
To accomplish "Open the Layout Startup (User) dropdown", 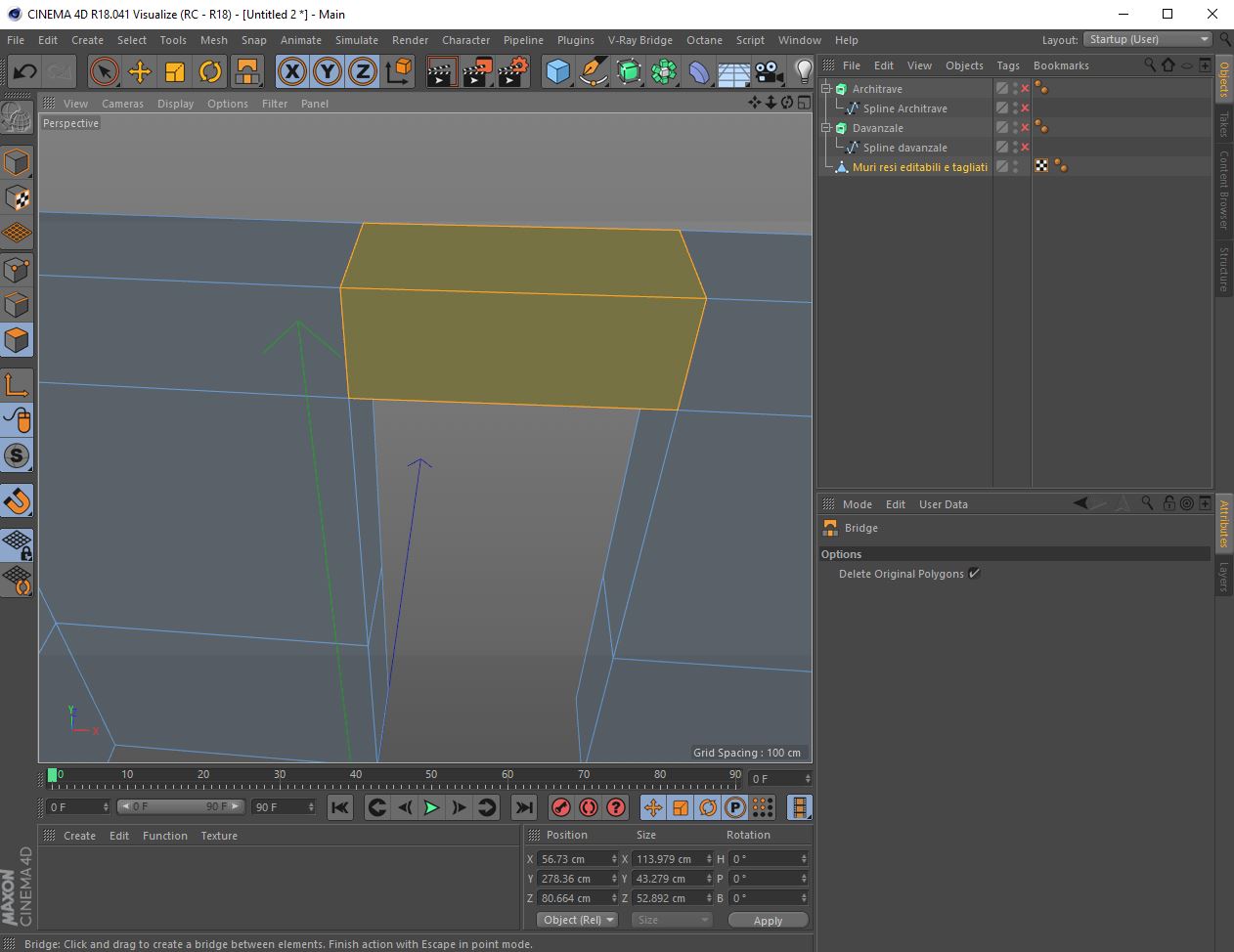I will (x=1148, y=39).
